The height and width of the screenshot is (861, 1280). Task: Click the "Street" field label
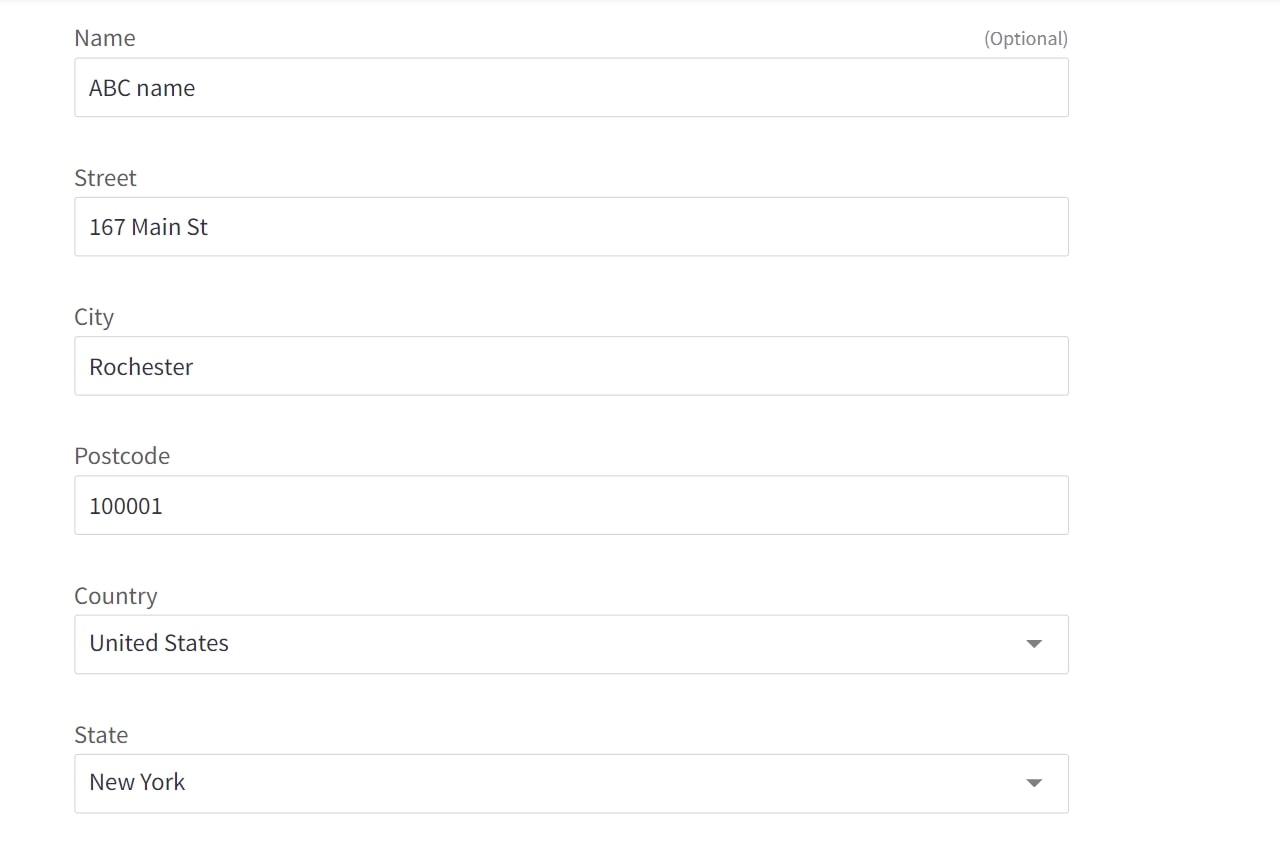[105, 178]
